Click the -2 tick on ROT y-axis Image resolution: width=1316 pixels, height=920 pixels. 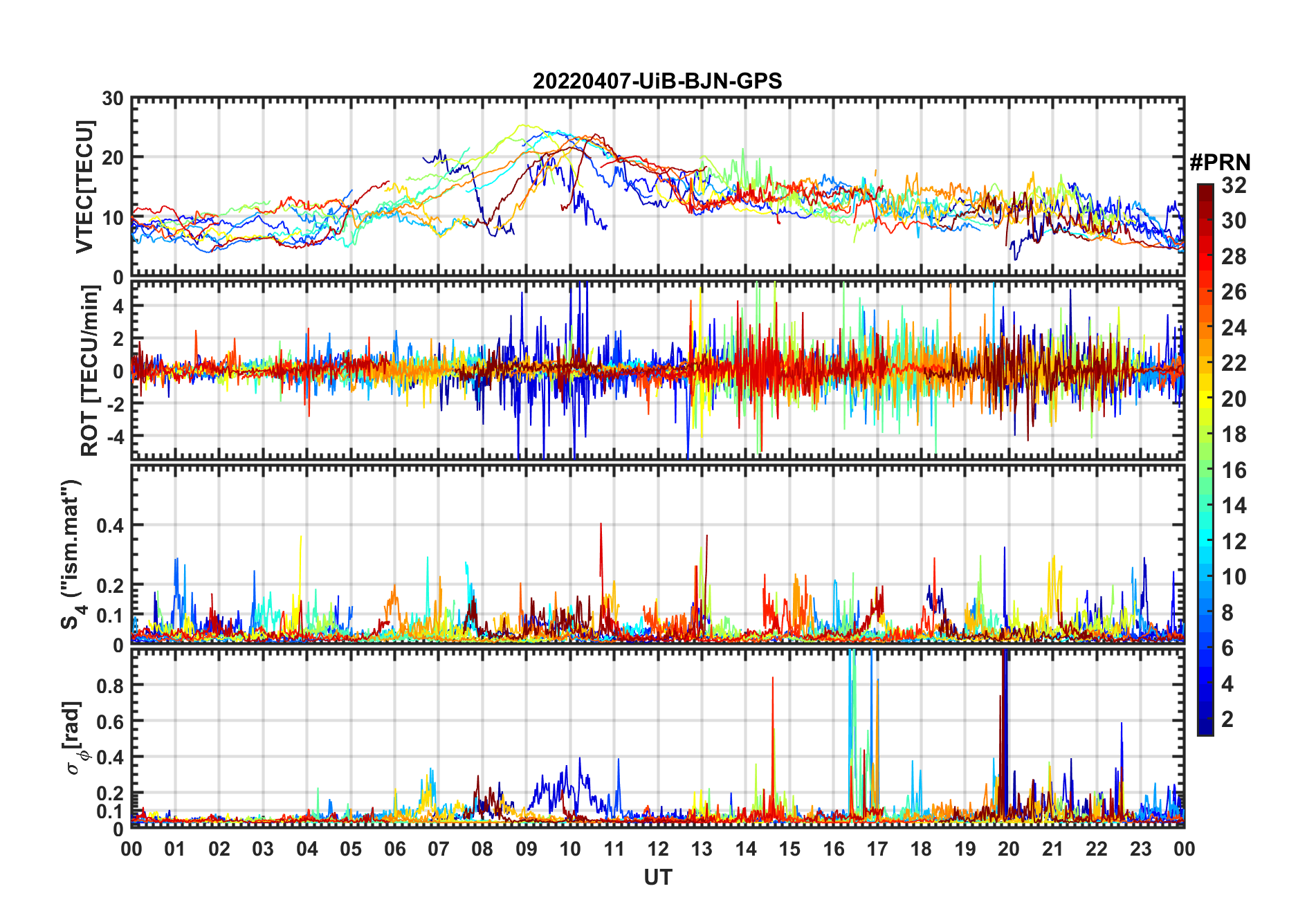tap(114, 405)
